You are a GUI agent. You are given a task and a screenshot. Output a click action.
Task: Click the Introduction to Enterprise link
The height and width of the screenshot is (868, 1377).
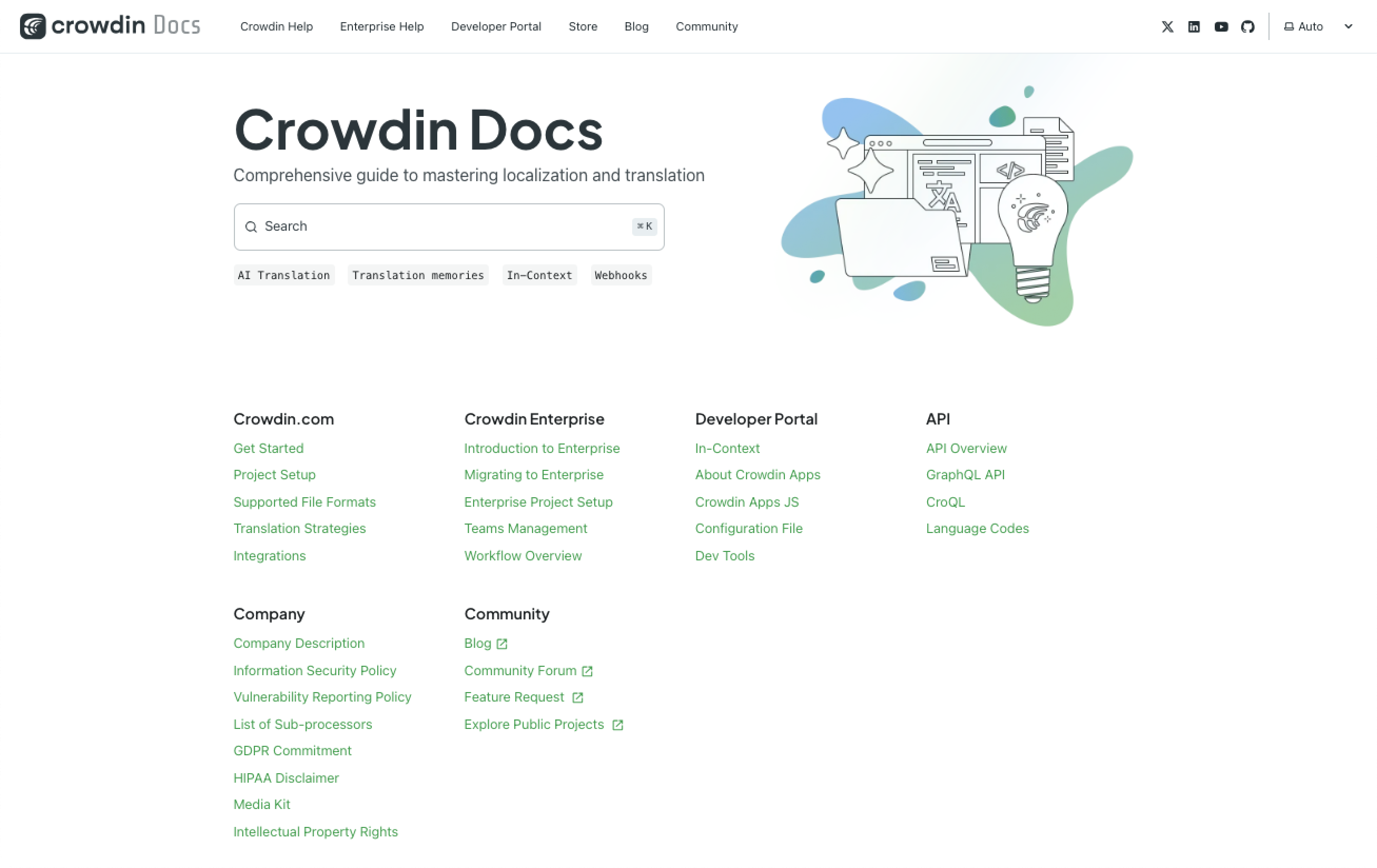pyautogui.click(x=541, y=447)
